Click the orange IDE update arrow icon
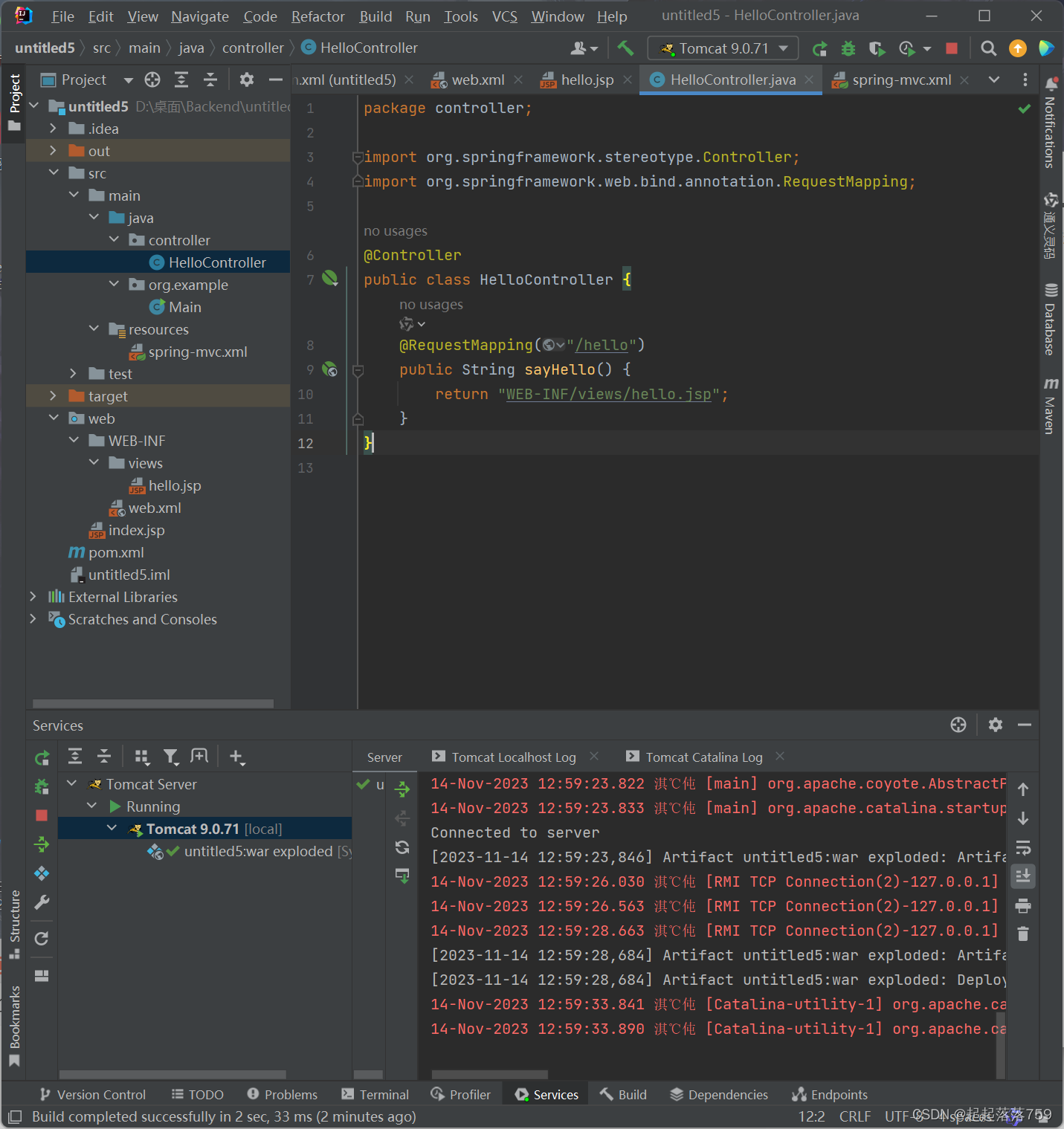 pyautogui.click(x=1017, y=48)
